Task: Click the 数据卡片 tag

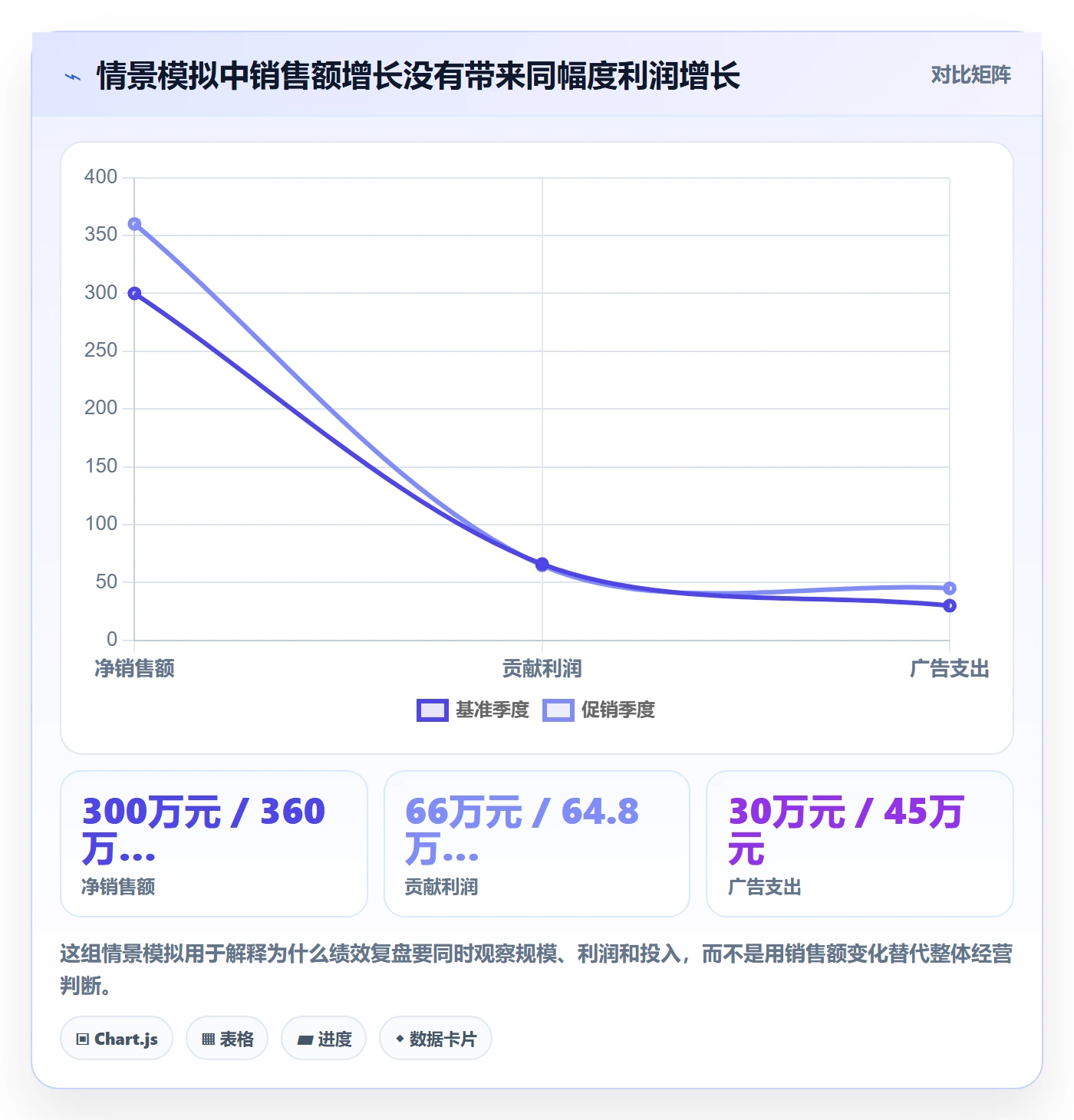Action: coord(436,1039)
